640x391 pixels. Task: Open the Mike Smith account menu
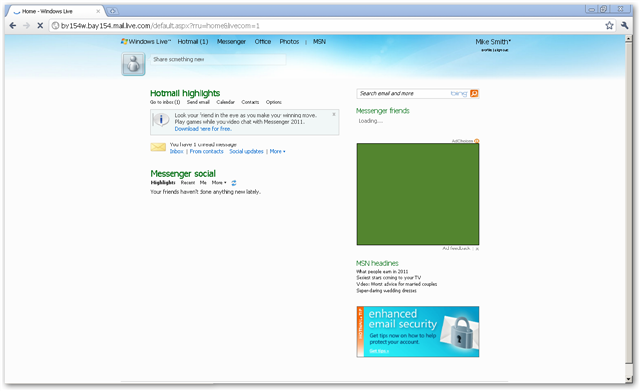493,42
